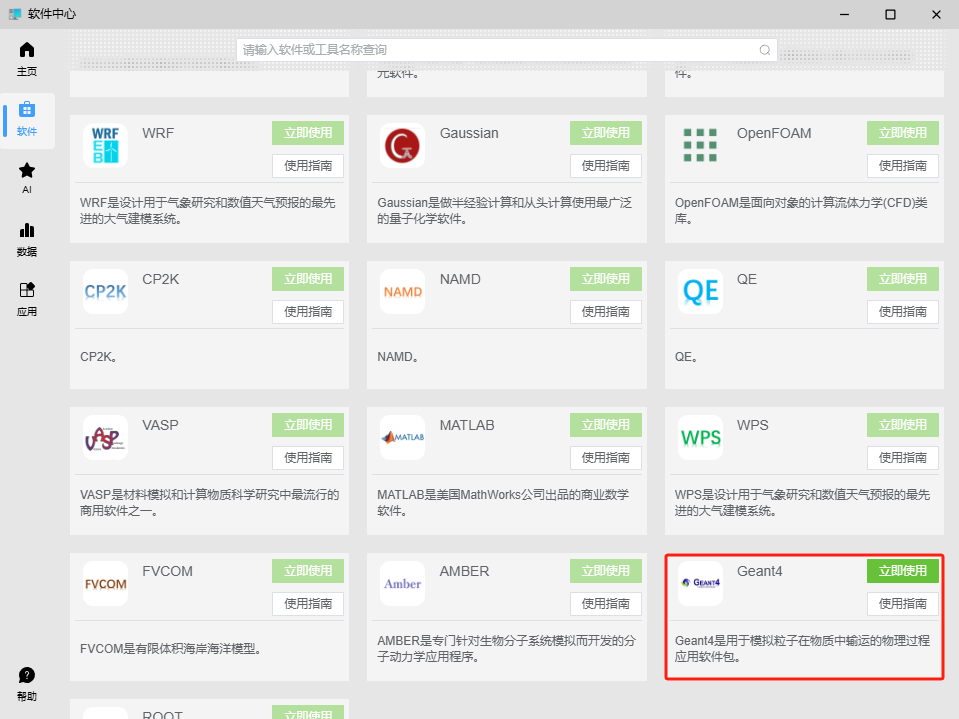This screenshot has height=719, width=959.
Task: Click the Amber software logo
Action: point(402,584)
